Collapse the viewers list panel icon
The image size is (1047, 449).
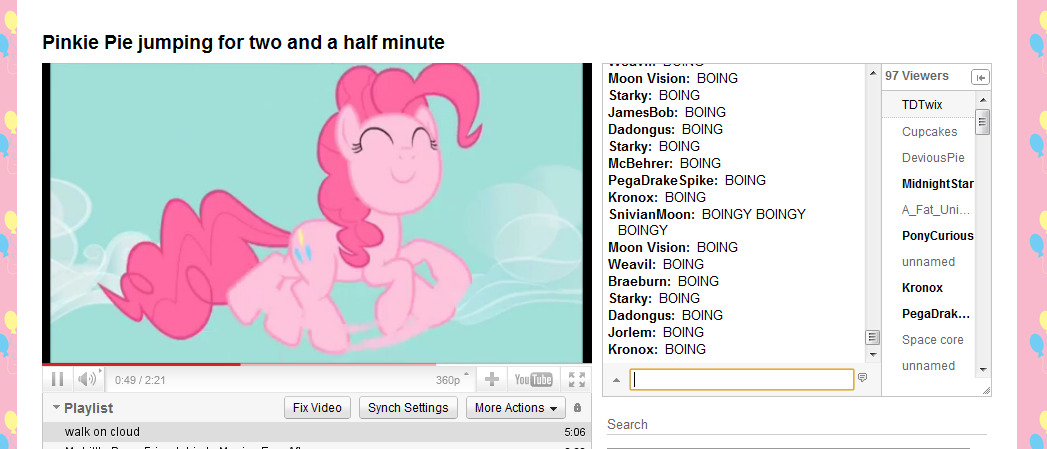980,78
